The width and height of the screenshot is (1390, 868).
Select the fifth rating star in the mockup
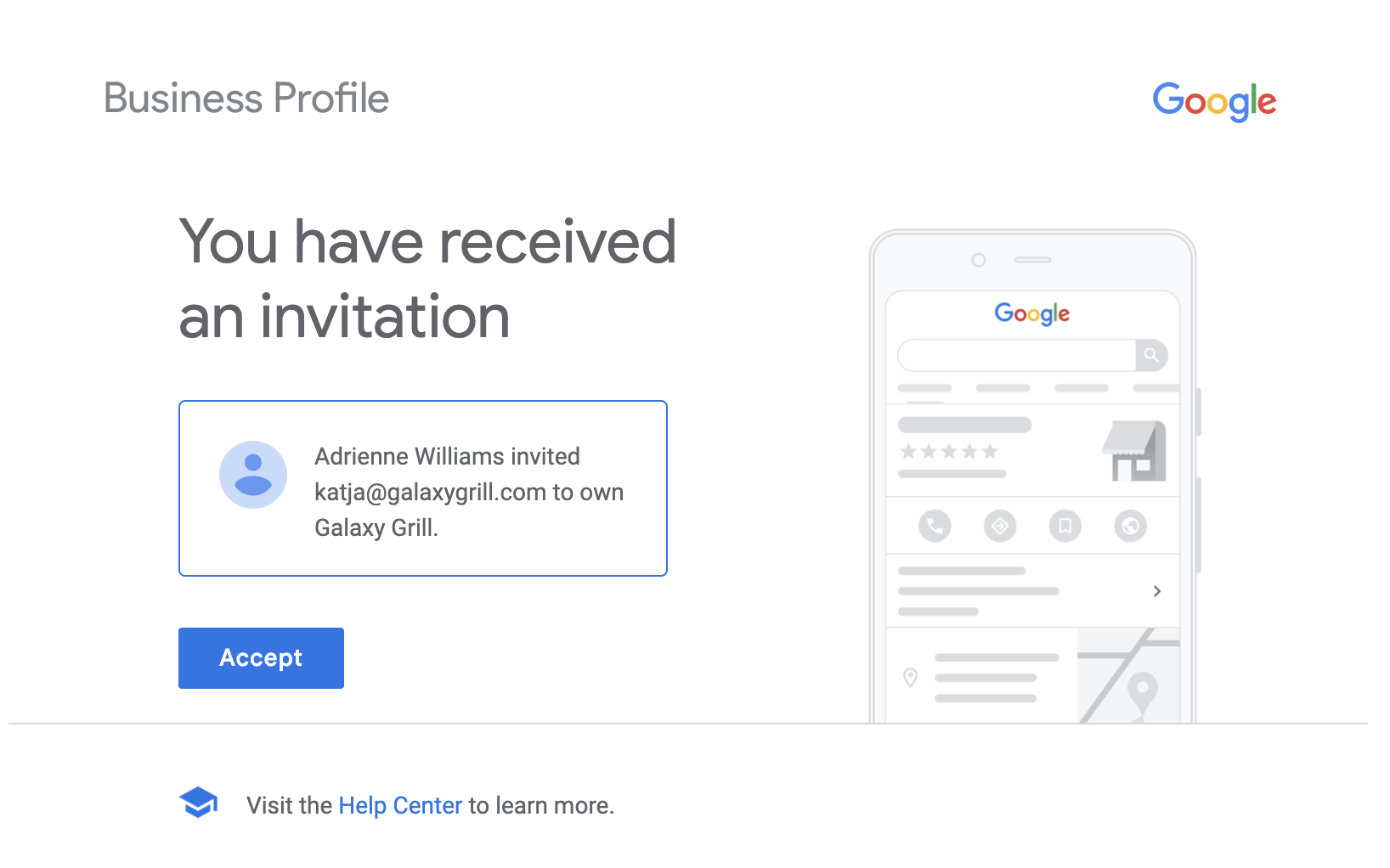[989, 452]
